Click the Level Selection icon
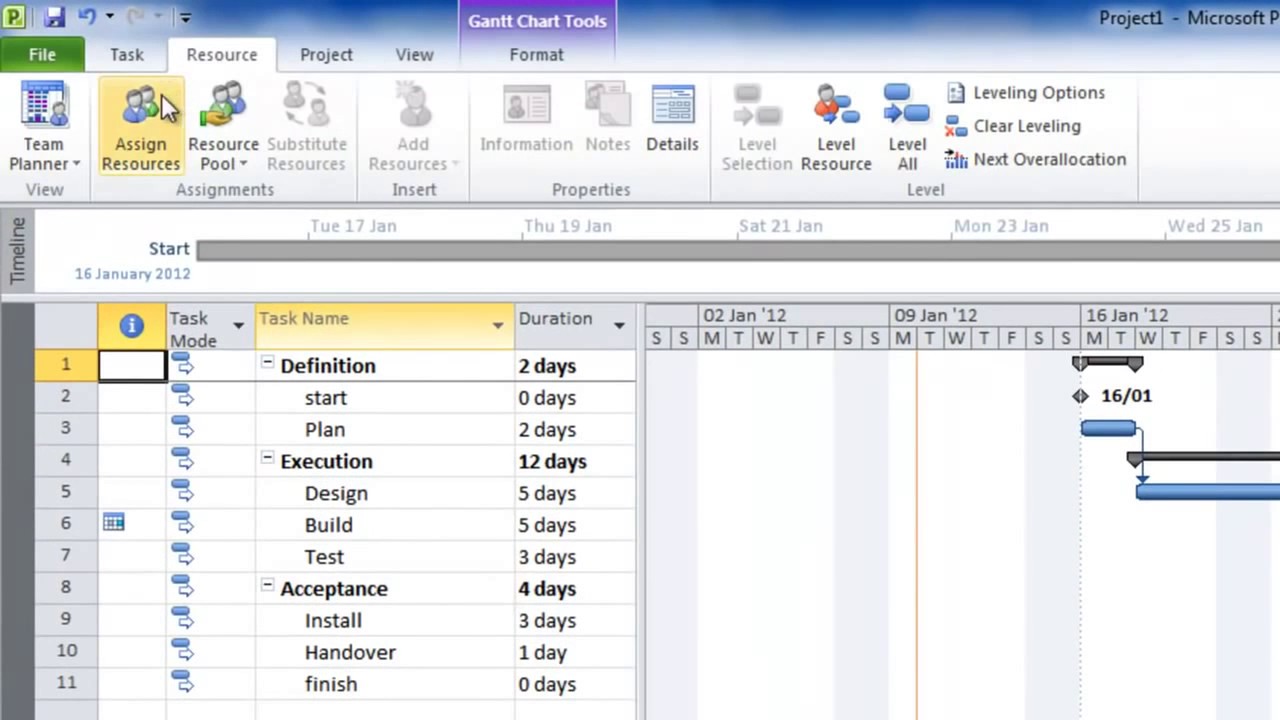1280x720 pixels. click(x=757, y=105)
